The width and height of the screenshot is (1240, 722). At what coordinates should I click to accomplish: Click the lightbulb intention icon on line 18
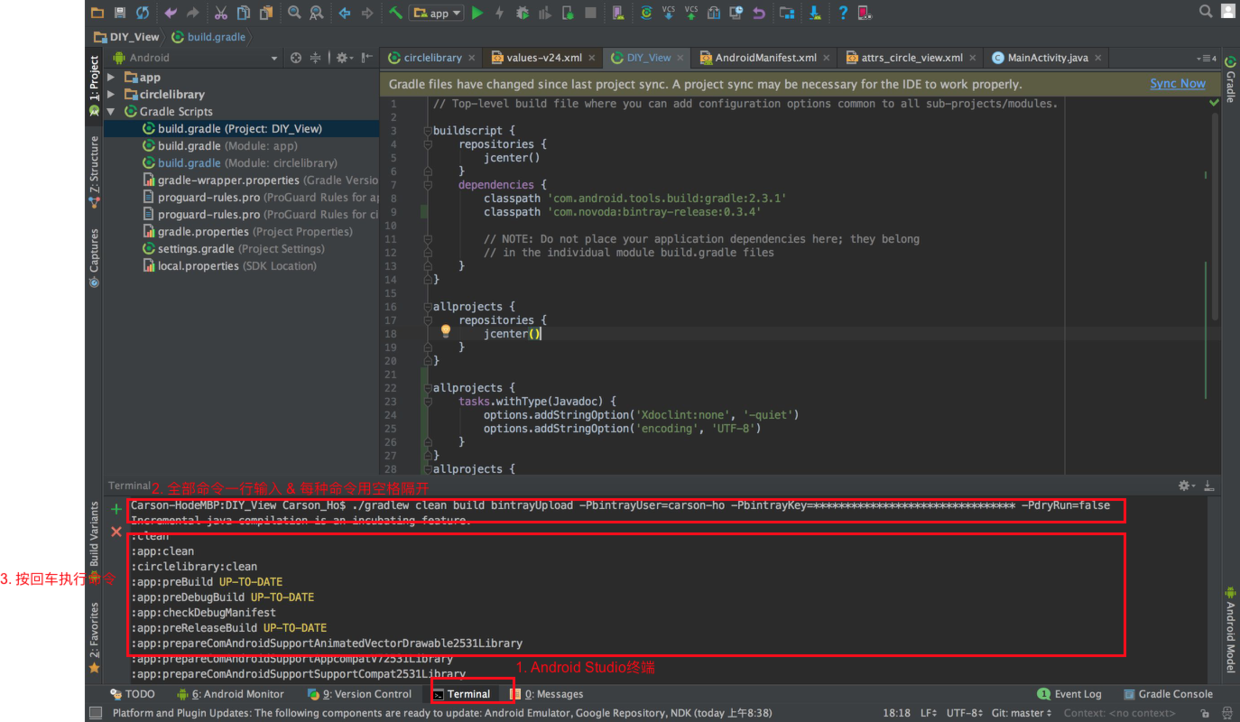[446, 331]
